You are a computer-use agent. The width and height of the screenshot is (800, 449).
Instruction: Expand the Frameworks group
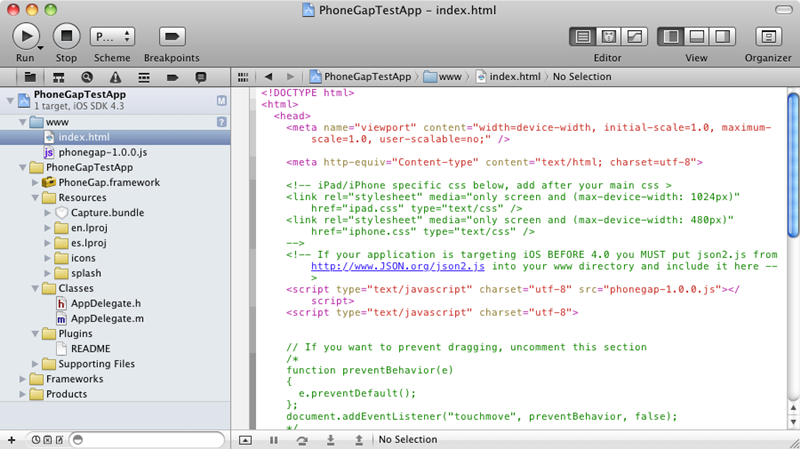[x=22, y=379]
